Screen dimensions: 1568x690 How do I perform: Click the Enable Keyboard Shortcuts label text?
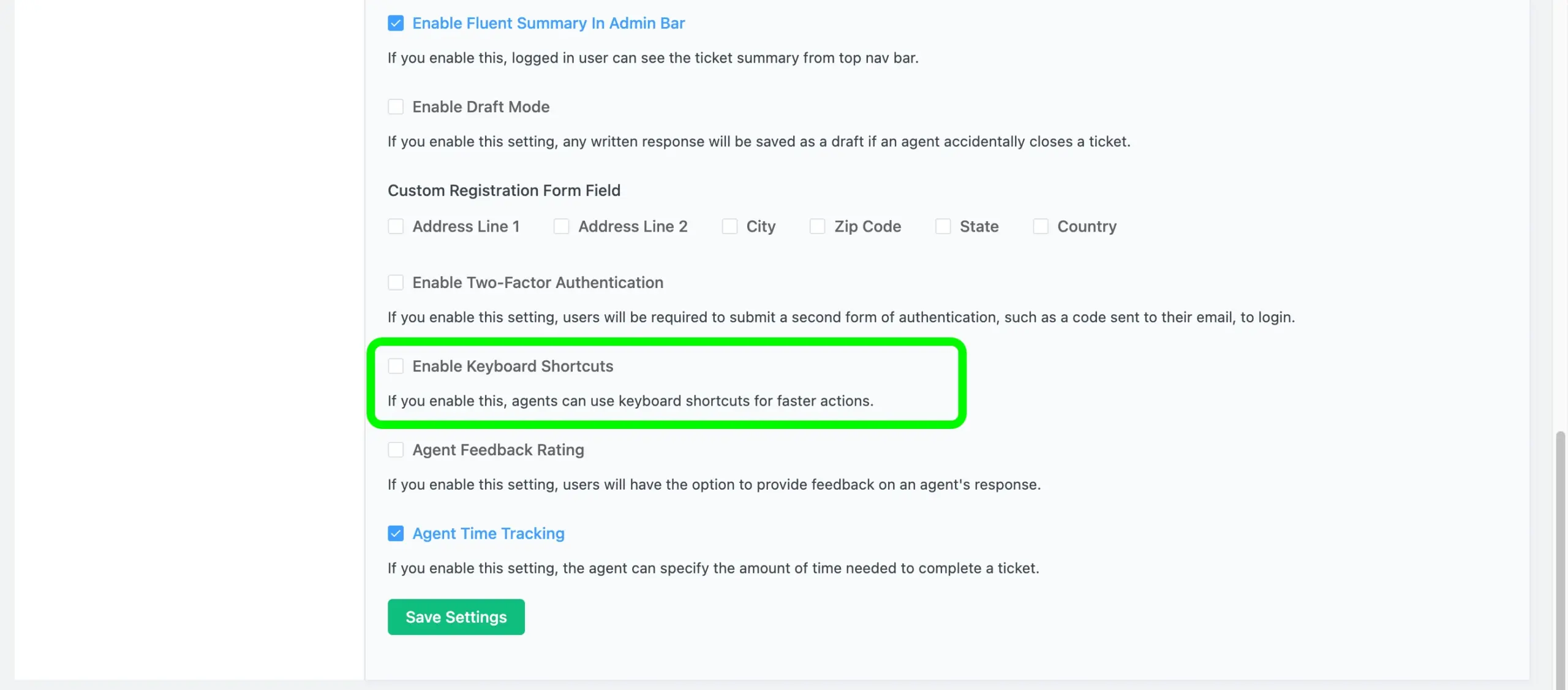(x=513, y=366)
